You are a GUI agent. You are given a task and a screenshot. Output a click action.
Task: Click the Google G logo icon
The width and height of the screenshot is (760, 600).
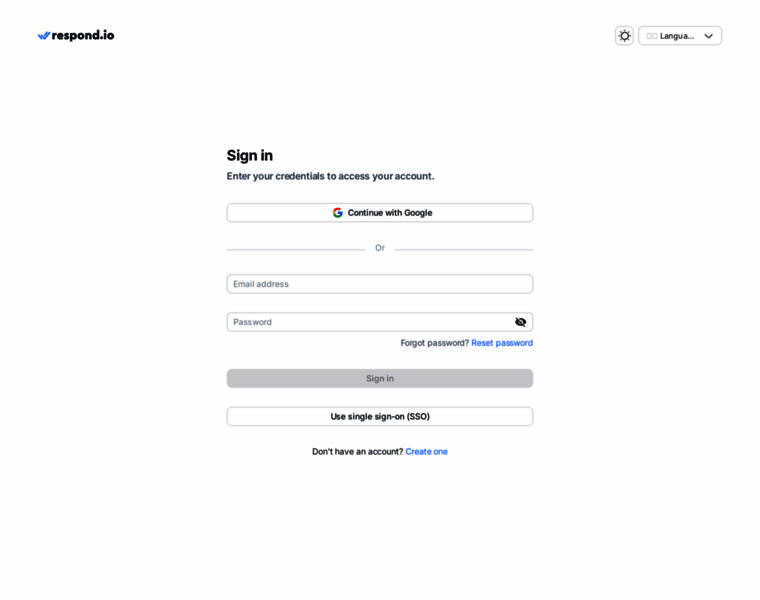click(x=338, y=213)
